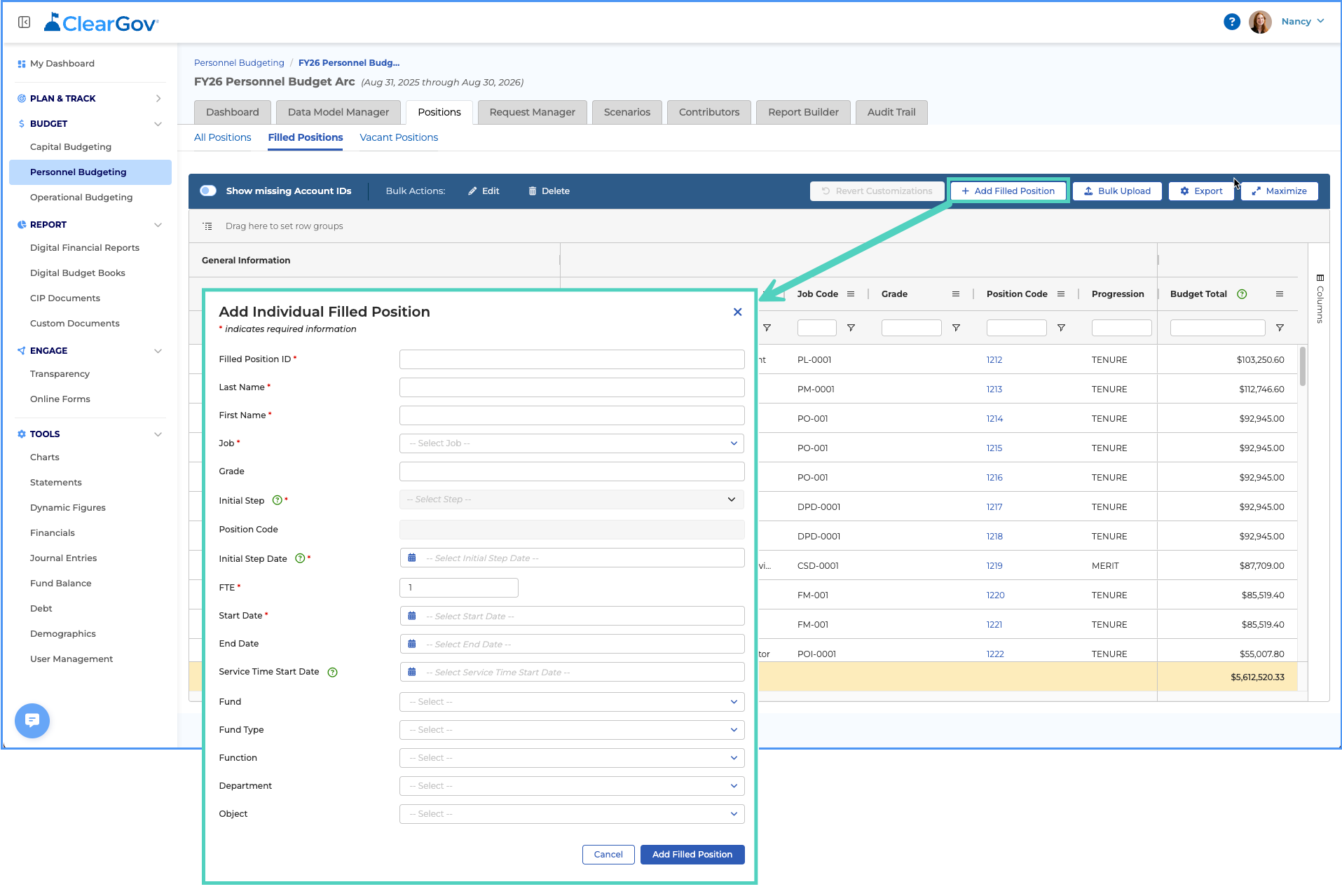Image resolution: width=1342 pixels, height=896 pixels.
Task: Open the help question mark icon
Action: tap(1231, 22)
